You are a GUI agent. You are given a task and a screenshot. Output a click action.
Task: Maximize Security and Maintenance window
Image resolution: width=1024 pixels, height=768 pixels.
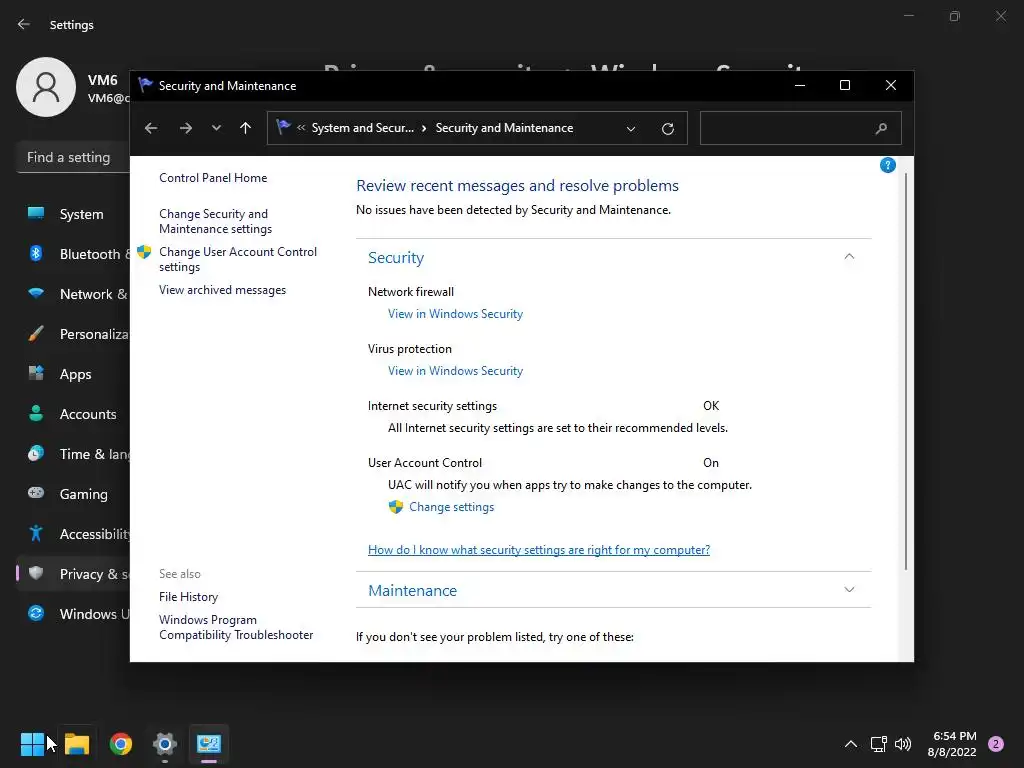click(x=845, y=86)
